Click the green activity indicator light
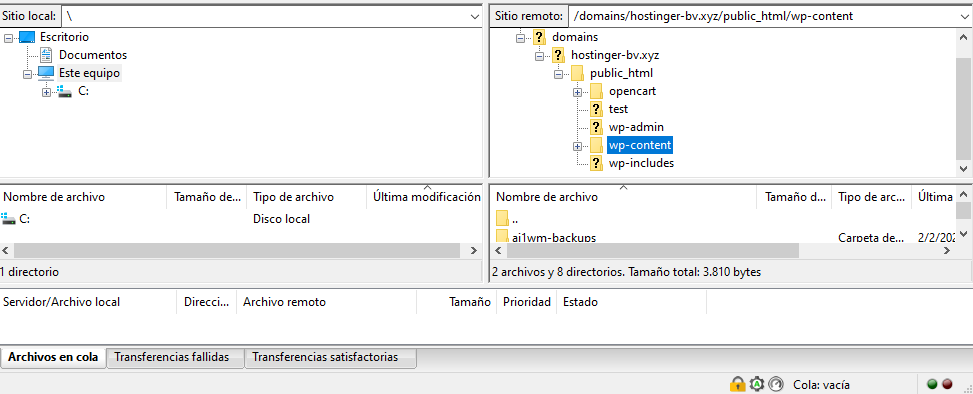This screenshot has height=394, width=973. coord(932,384)
